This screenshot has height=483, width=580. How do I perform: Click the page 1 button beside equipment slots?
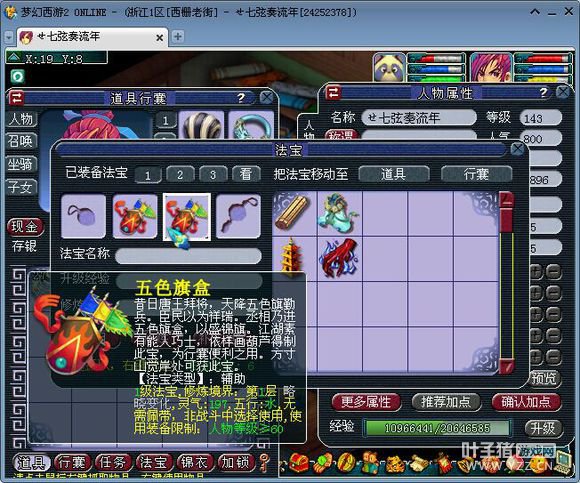pos(165,121)
